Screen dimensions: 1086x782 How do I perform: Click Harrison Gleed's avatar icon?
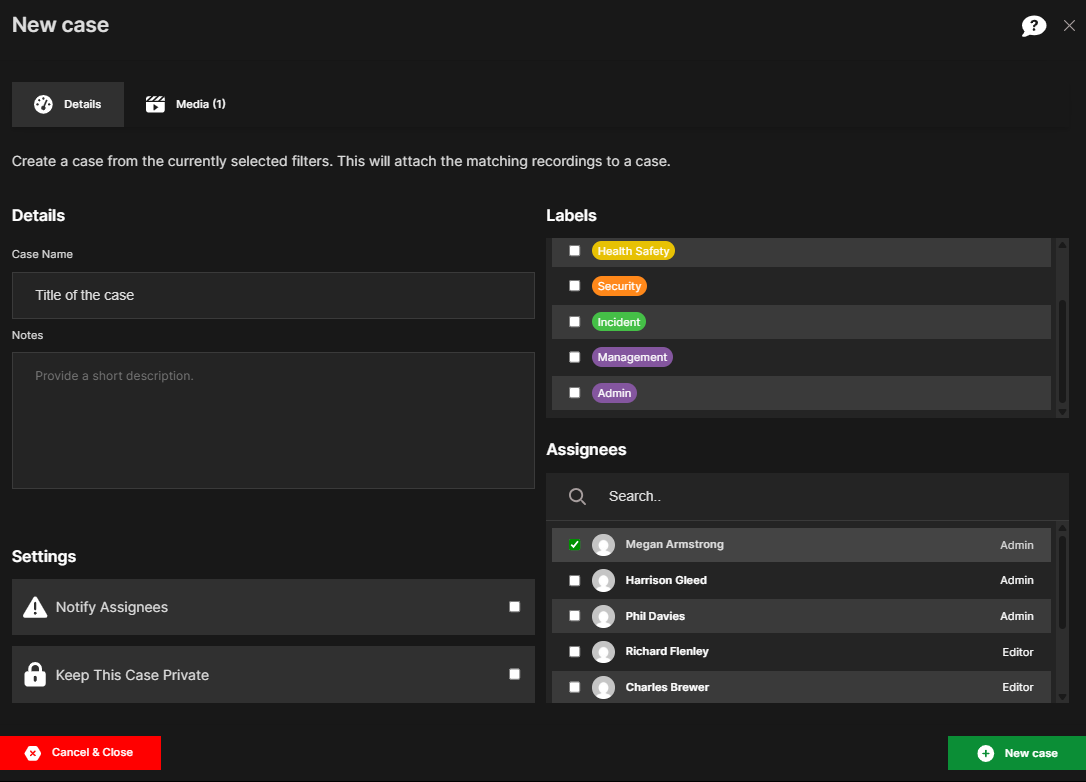click(x=603, y=580)
